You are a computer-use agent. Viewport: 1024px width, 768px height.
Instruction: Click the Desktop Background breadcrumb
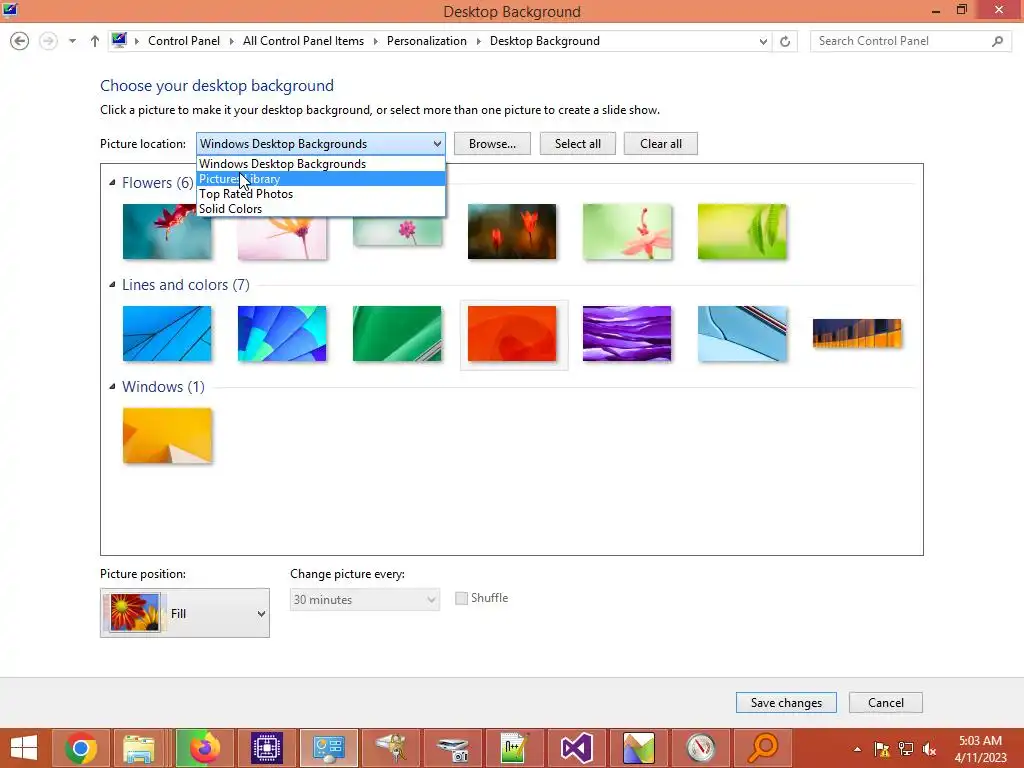click(x=545, y=40)
